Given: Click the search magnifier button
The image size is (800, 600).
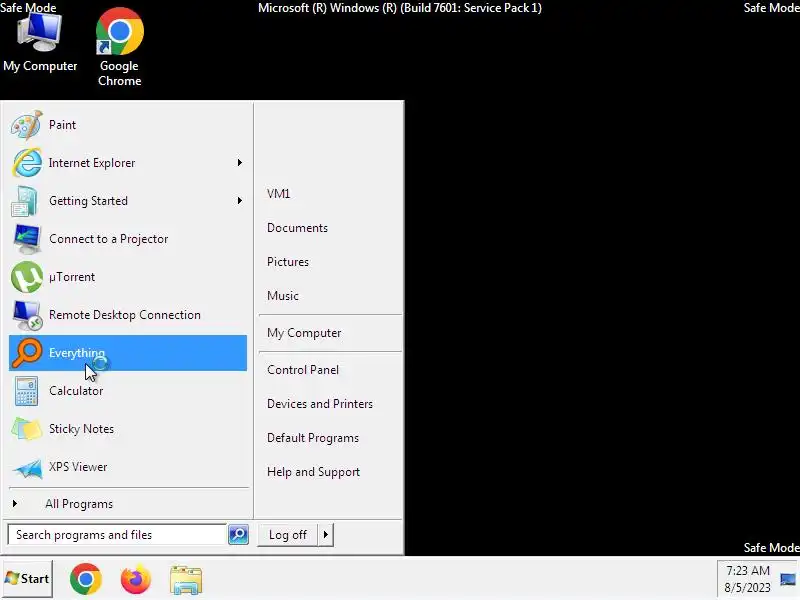Looking at the screenshot, I should tap(238, 535).
